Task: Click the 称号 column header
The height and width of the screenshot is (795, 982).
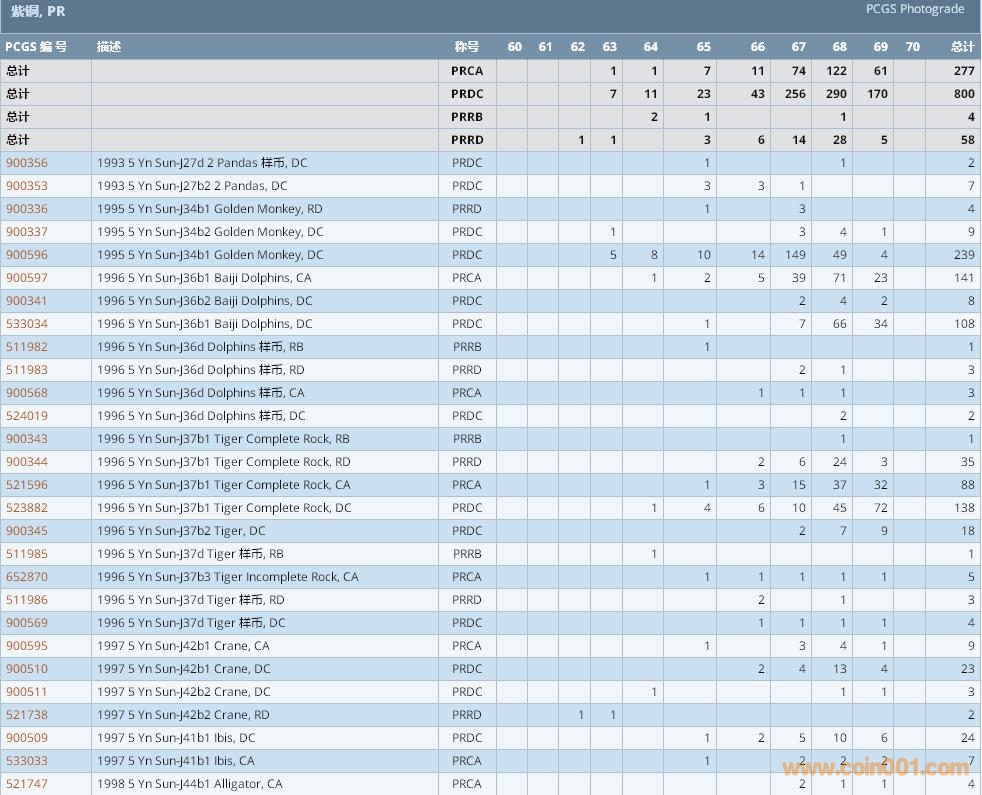Action: tap(466, 47)
